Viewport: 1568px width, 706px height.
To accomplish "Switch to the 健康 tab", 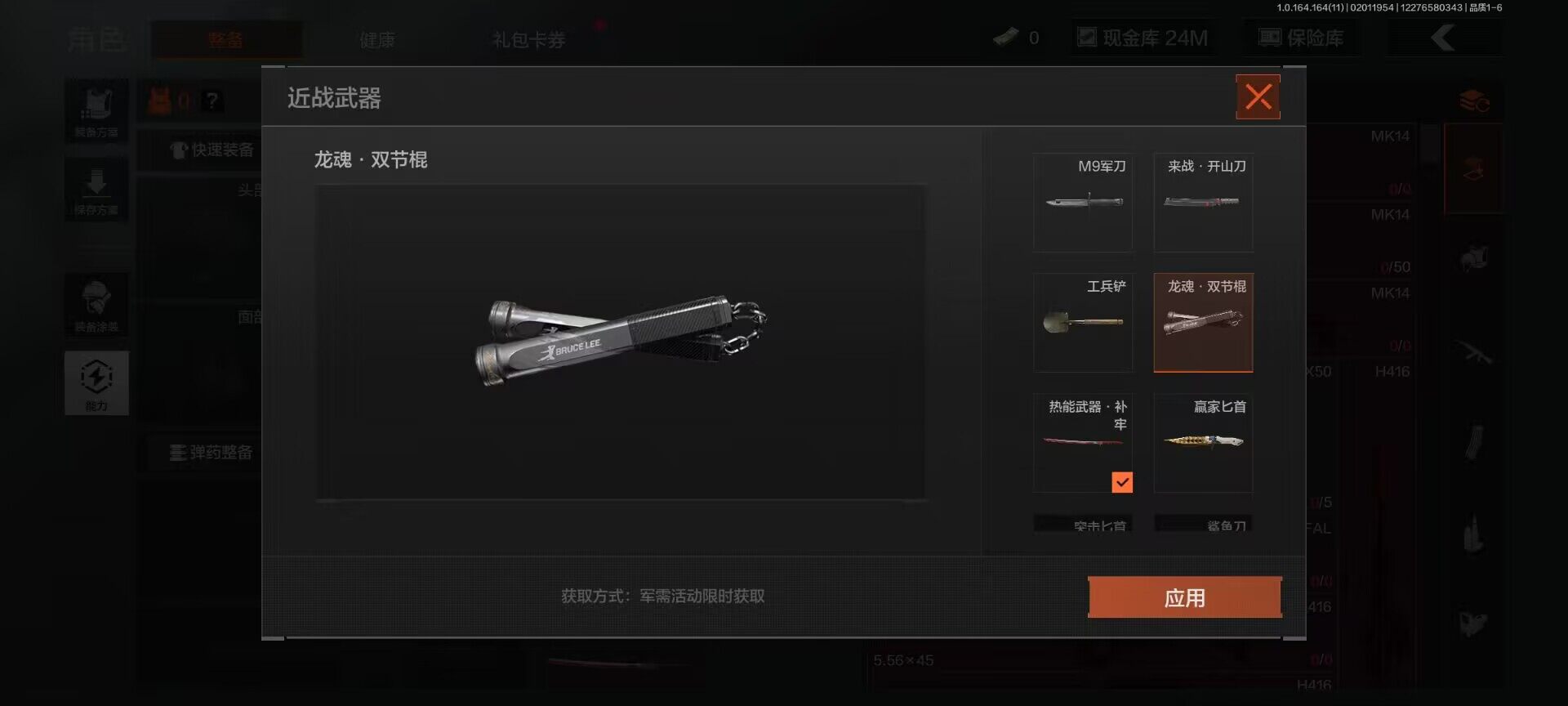I will (x=377, y=40).
